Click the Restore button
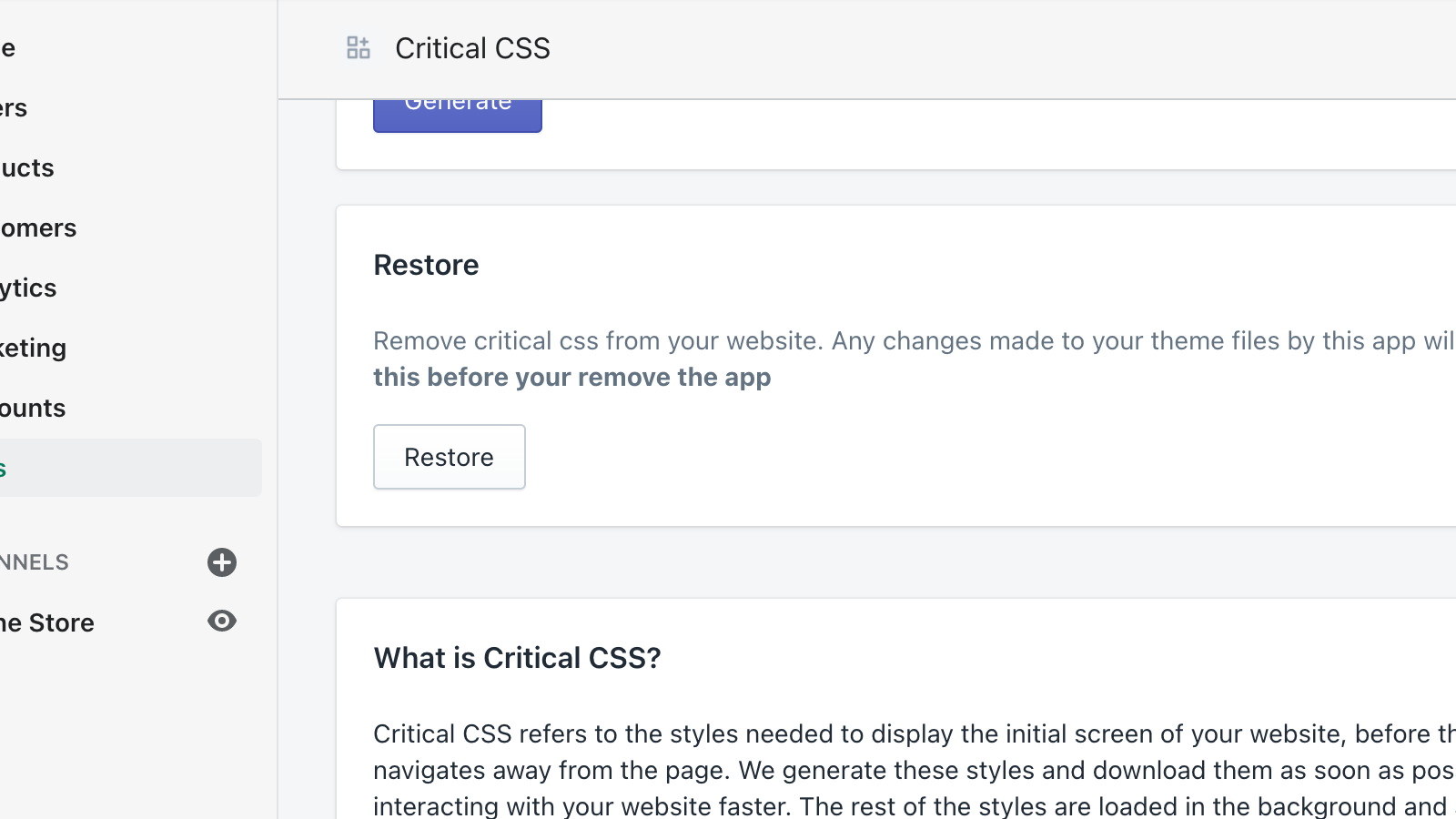This screenshot has height=819, width=1456. 449,457
